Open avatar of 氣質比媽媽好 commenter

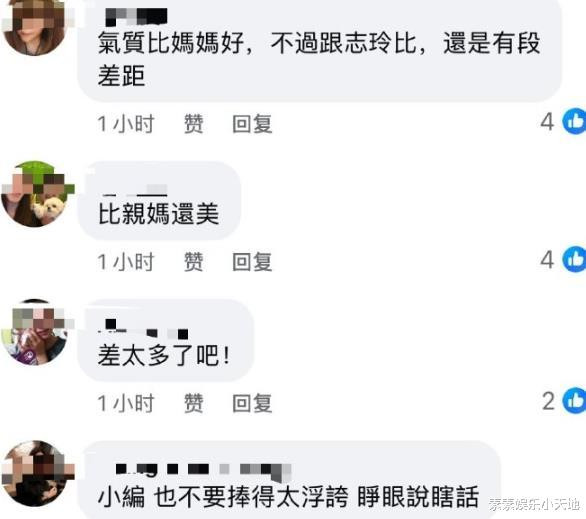[x=36, y=24]
